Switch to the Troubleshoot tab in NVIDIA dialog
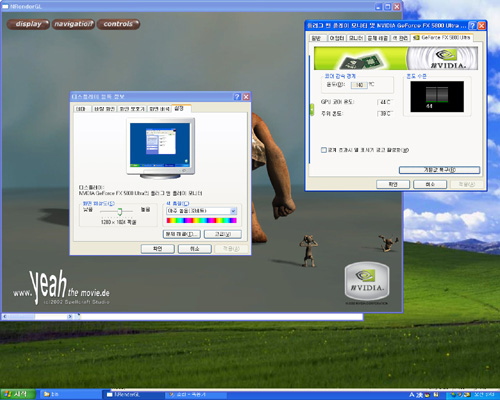The image size is (500, 400). [x=378, y=38]
